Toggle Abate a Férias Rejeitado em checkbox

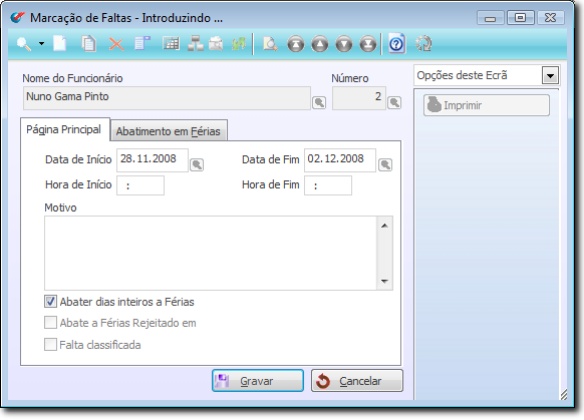click(50, 322)
